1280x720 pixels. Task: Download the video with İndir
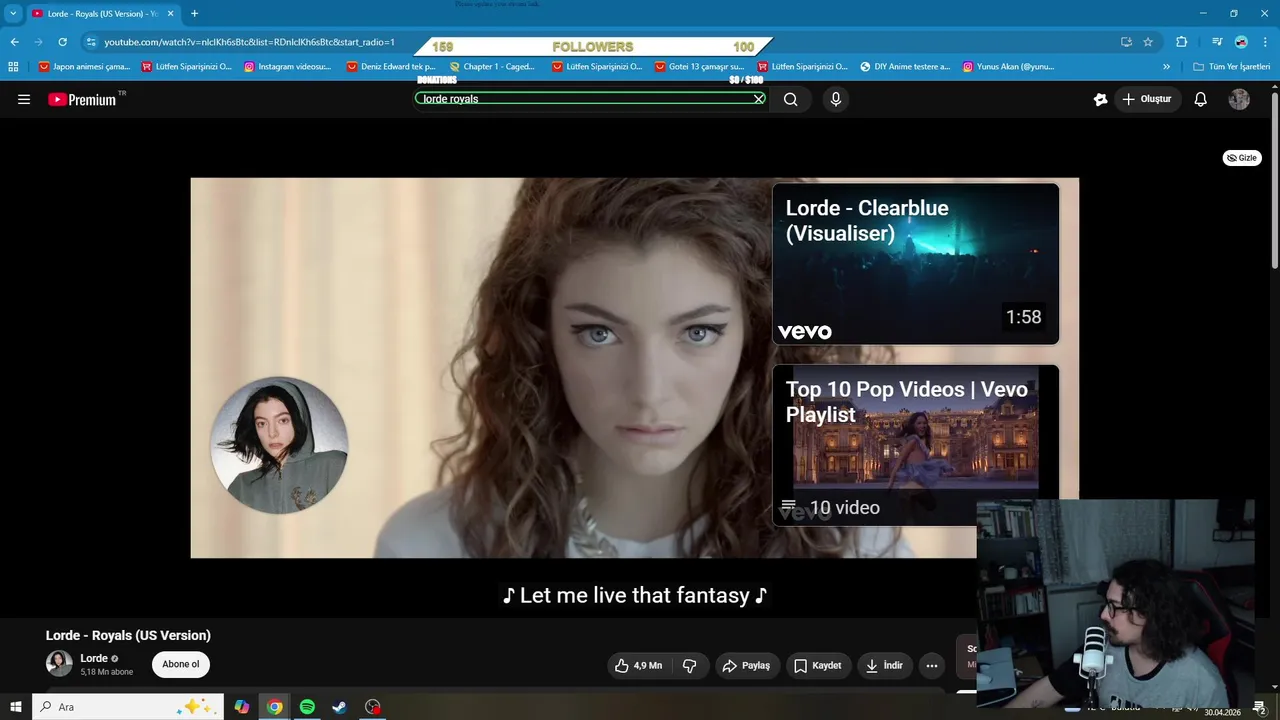pyautogui.click(x=884, y=665)
